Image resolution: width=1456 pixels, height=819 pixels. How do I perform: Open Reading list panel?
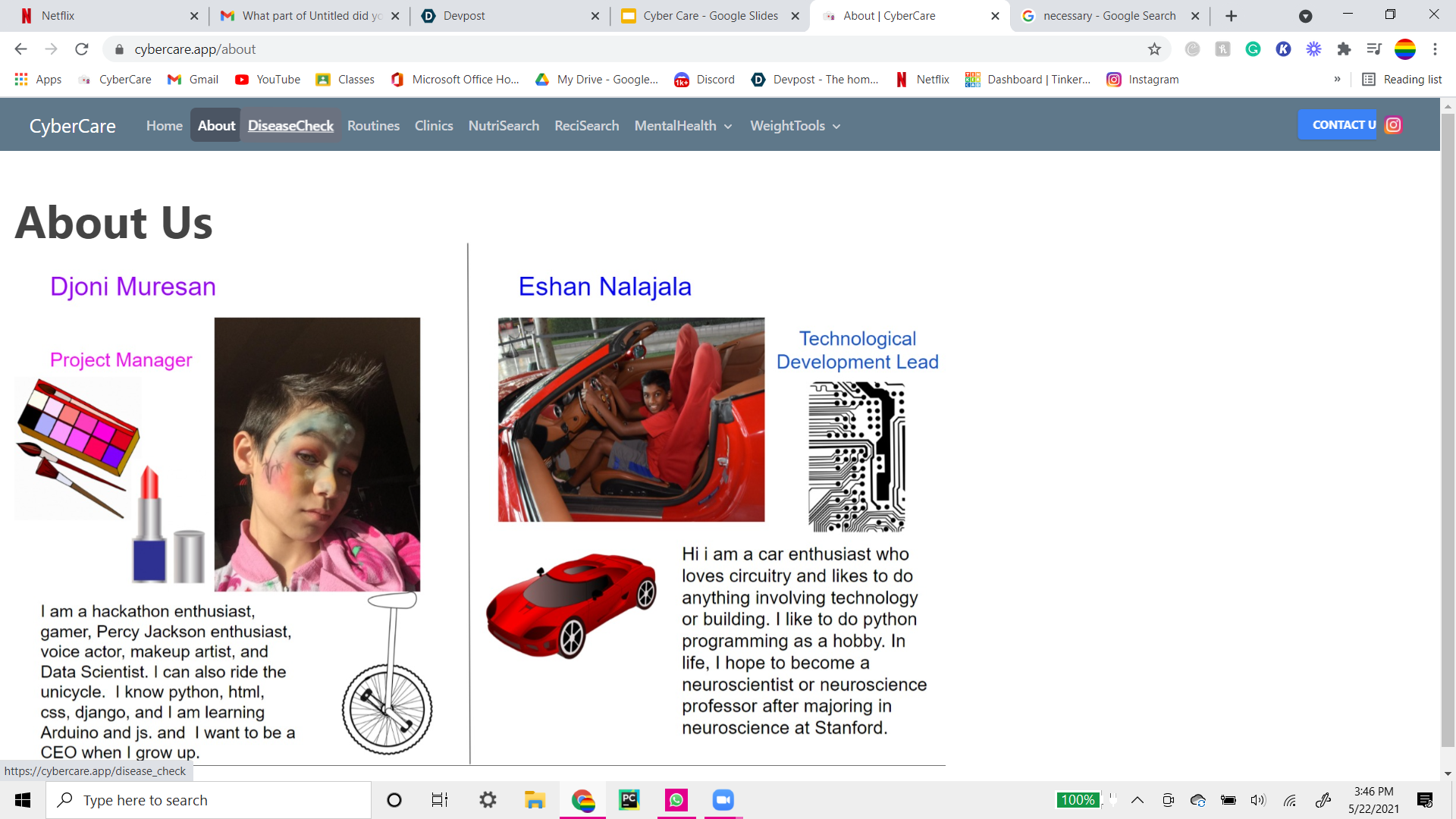point(1401,79)
